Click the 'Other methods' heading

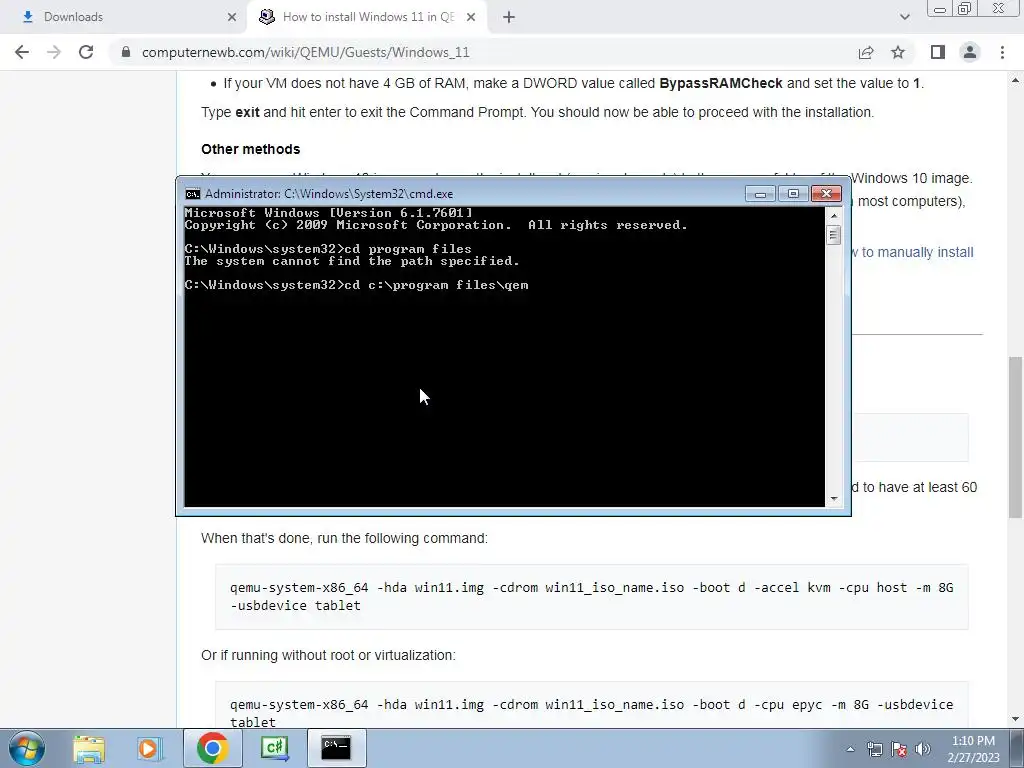tap(251, 149)
